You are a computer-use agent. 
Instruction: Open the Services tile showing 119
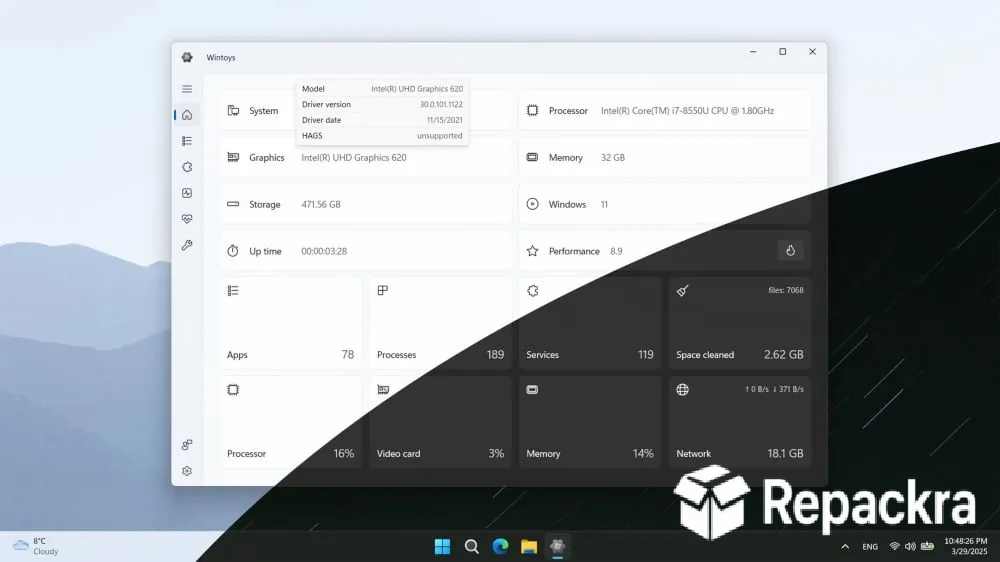coord(589,323)
